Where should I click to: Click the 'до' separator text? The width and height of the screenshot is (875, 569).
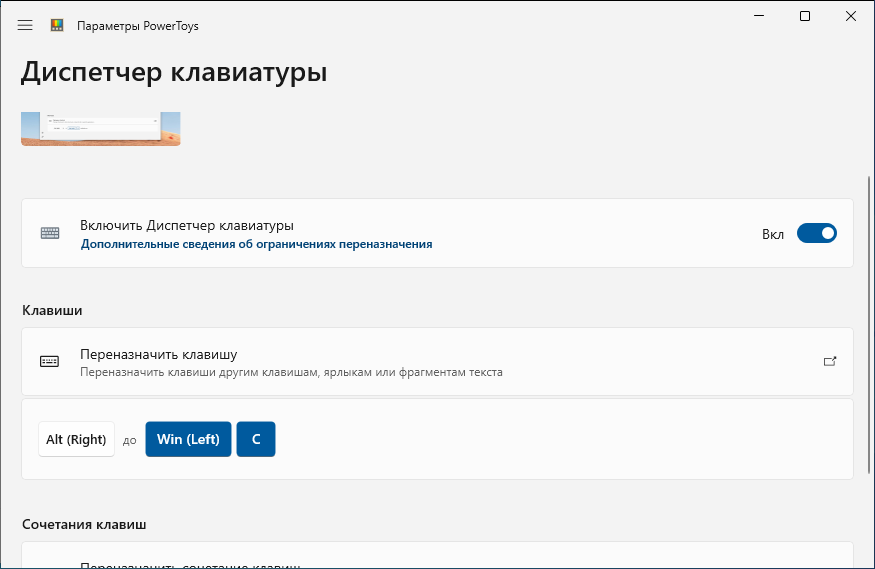pos(129,441)
